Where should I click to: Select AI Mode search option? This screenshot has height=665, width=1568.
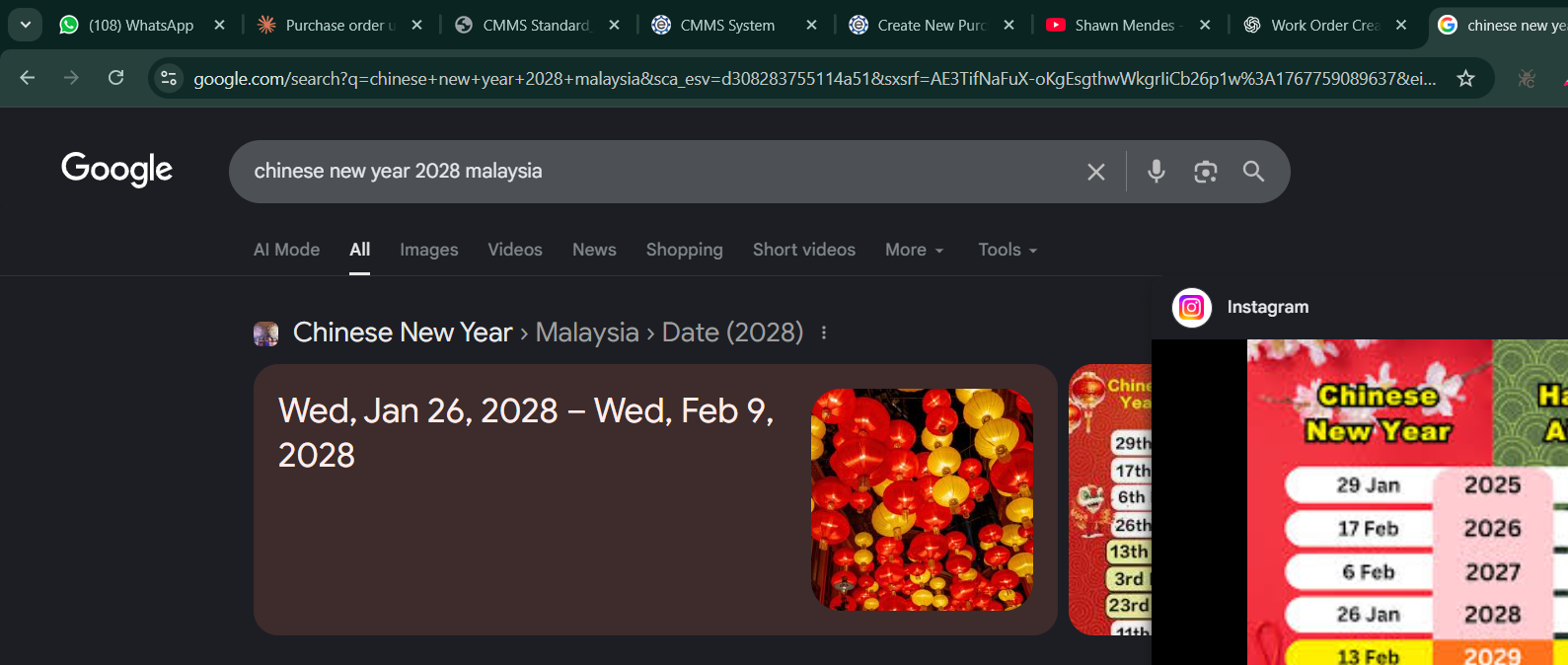[x=286, y=250]
